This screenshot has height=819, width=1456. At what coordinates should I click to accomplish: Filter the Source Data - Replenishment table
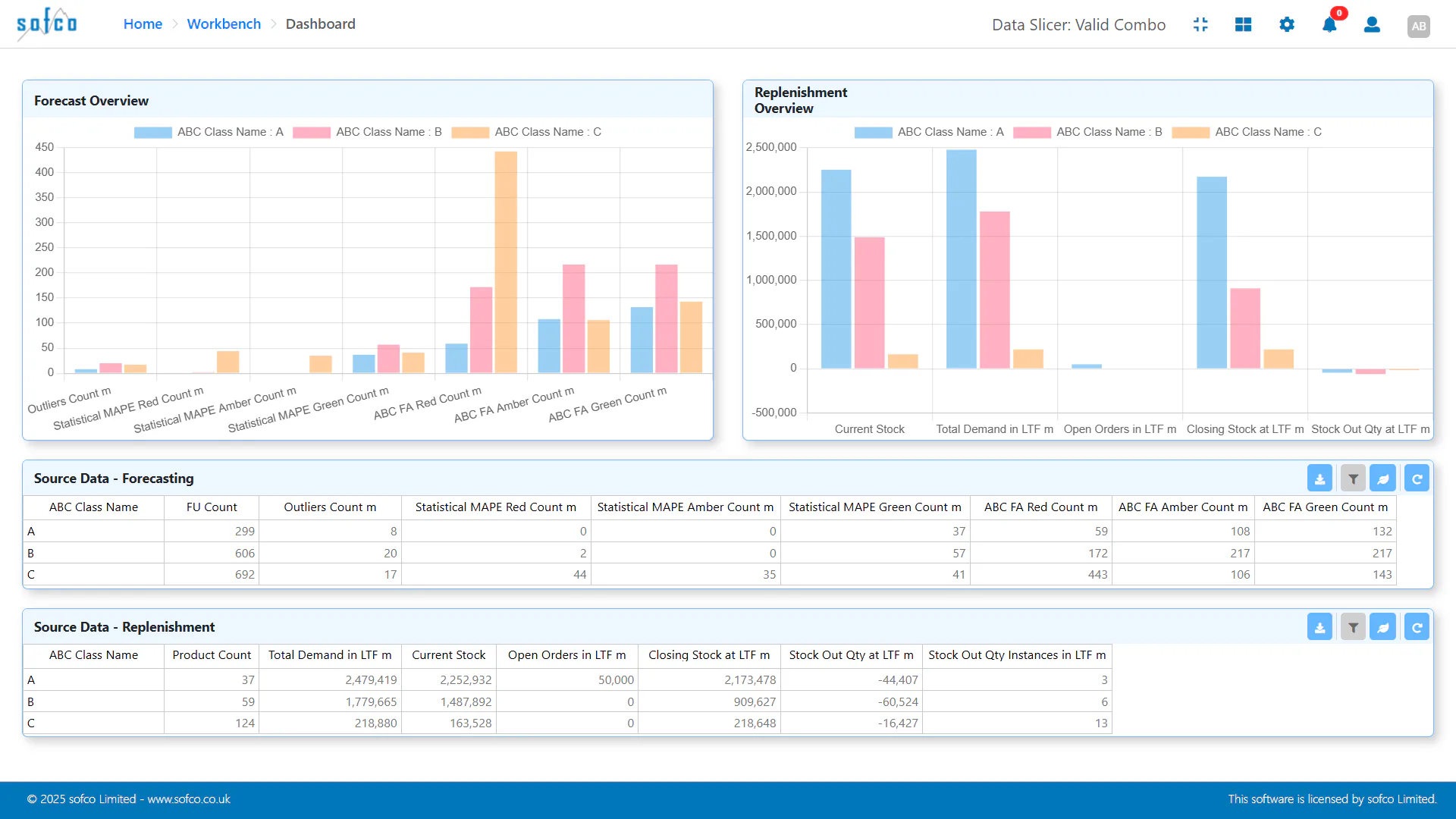click(x=1353, y=627)
